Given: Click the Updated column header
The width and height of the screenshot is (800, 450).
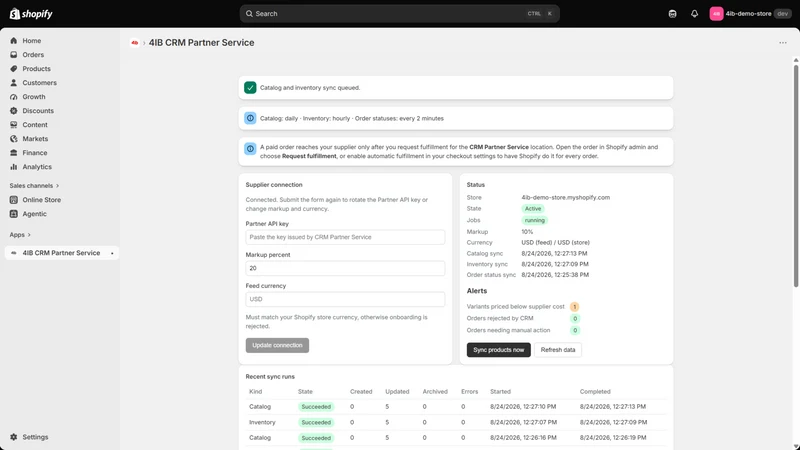Looking at the screenshot, I should (x=397, y=392).
